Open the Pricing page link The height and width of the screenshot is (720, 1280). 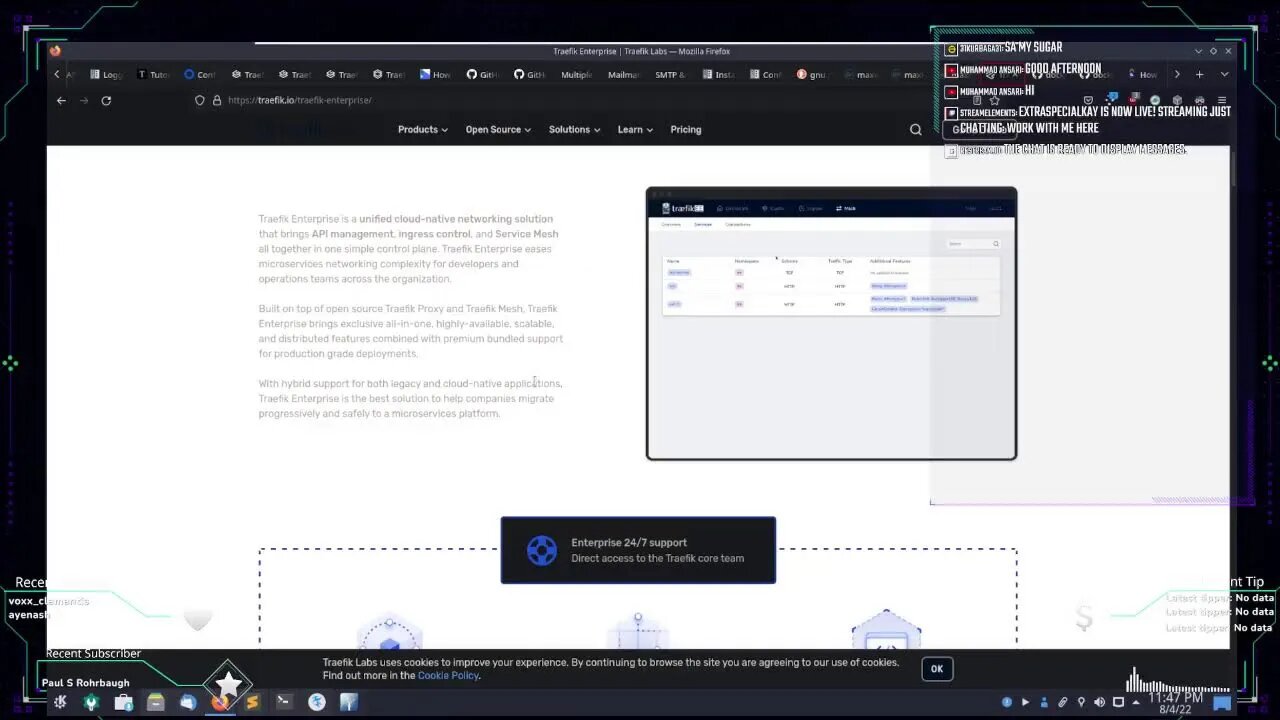(686, 129)
